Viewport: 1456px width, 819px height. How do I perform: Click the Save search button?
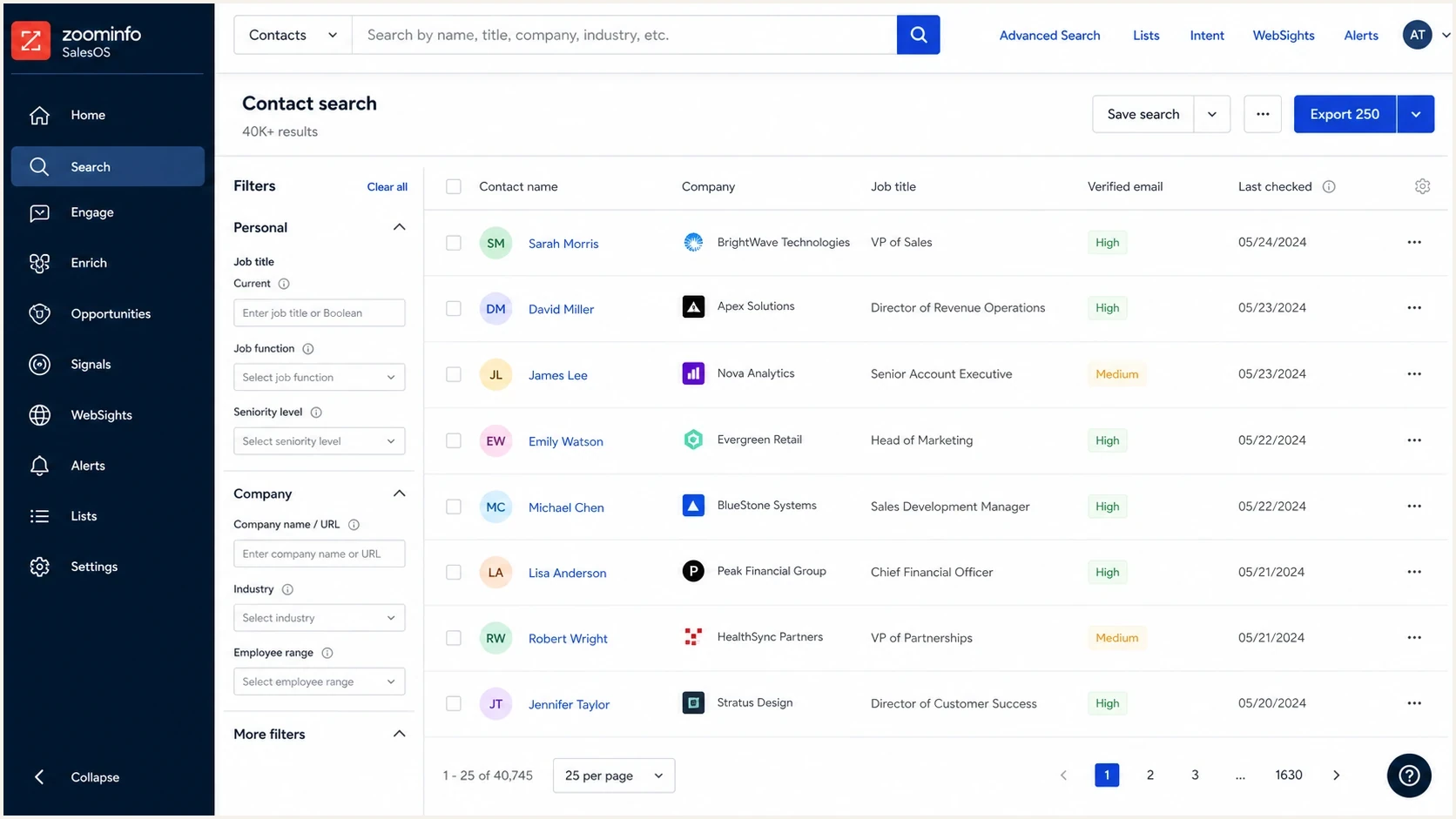click(1143, 114)
